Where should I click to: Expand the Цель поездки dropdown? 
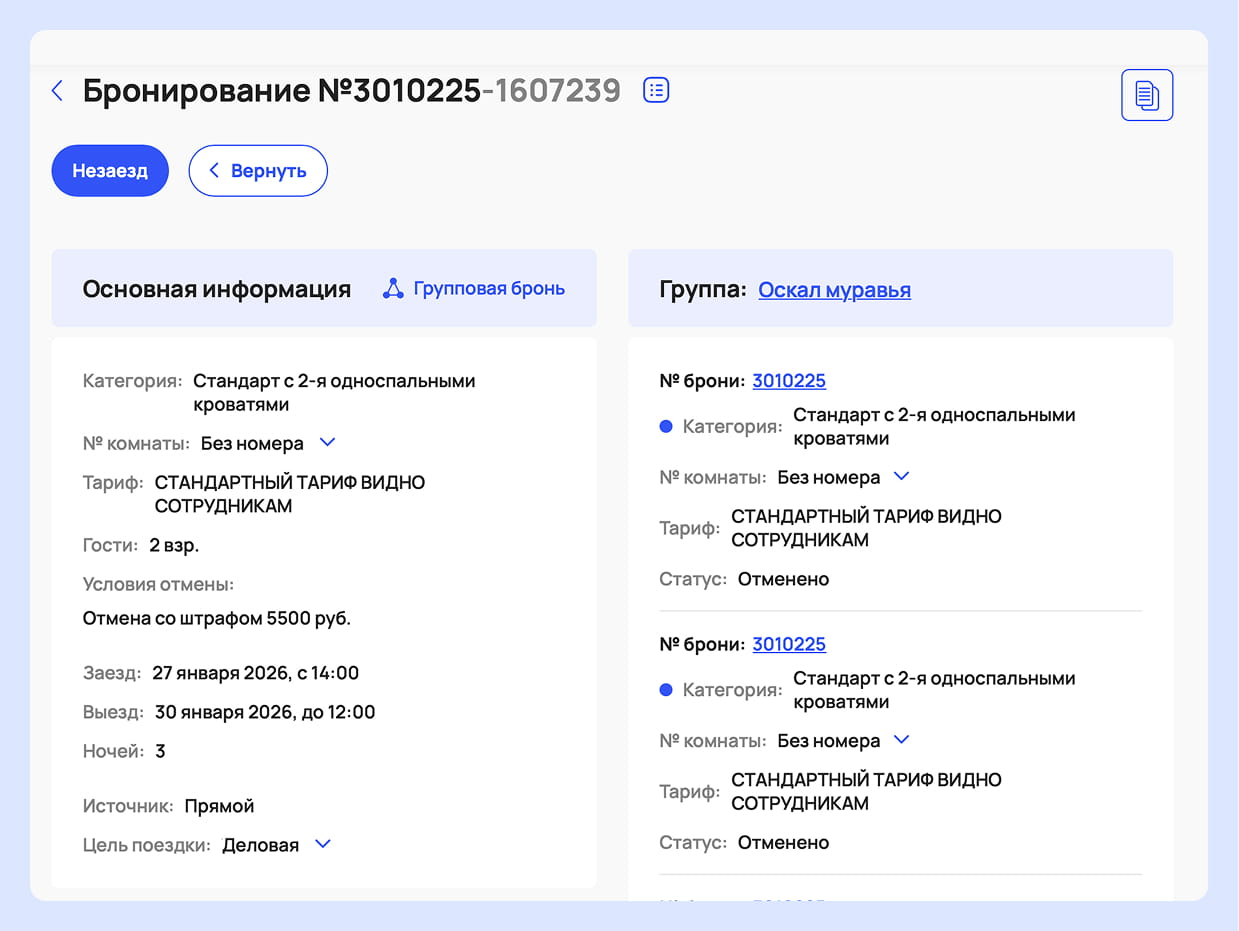point(322,844)
